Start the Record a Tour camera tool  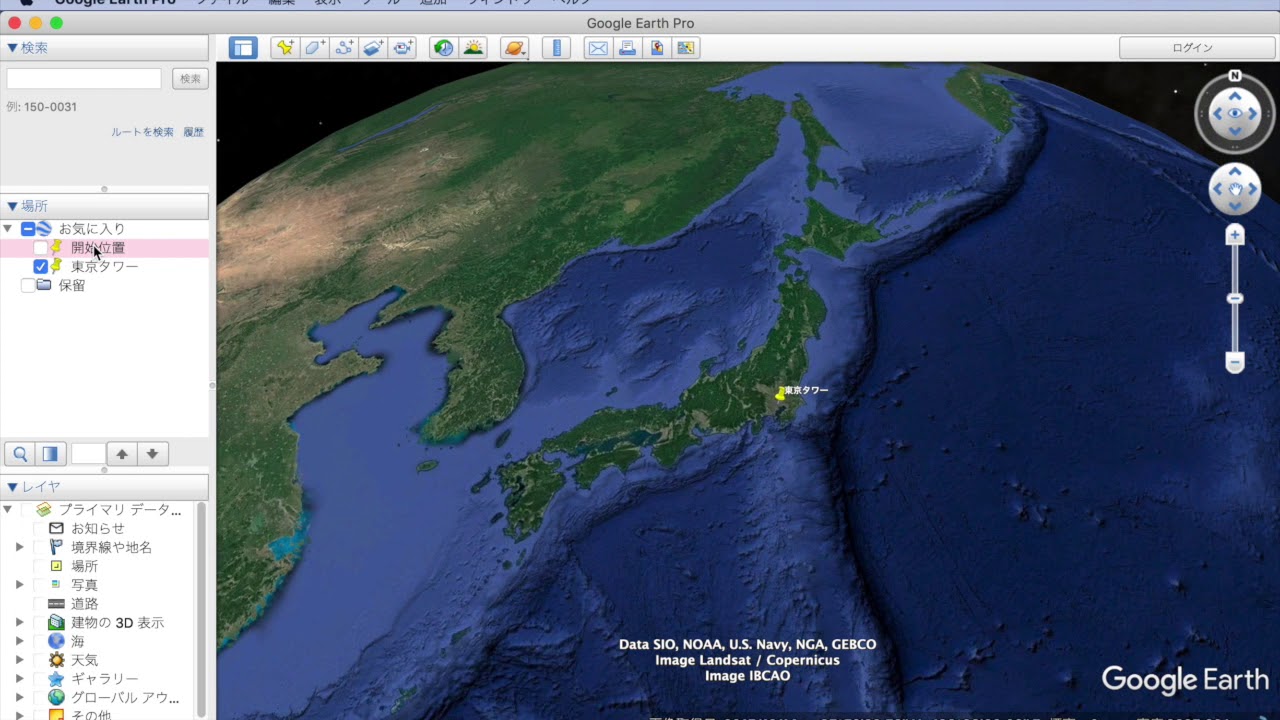(x=403, y=47)
